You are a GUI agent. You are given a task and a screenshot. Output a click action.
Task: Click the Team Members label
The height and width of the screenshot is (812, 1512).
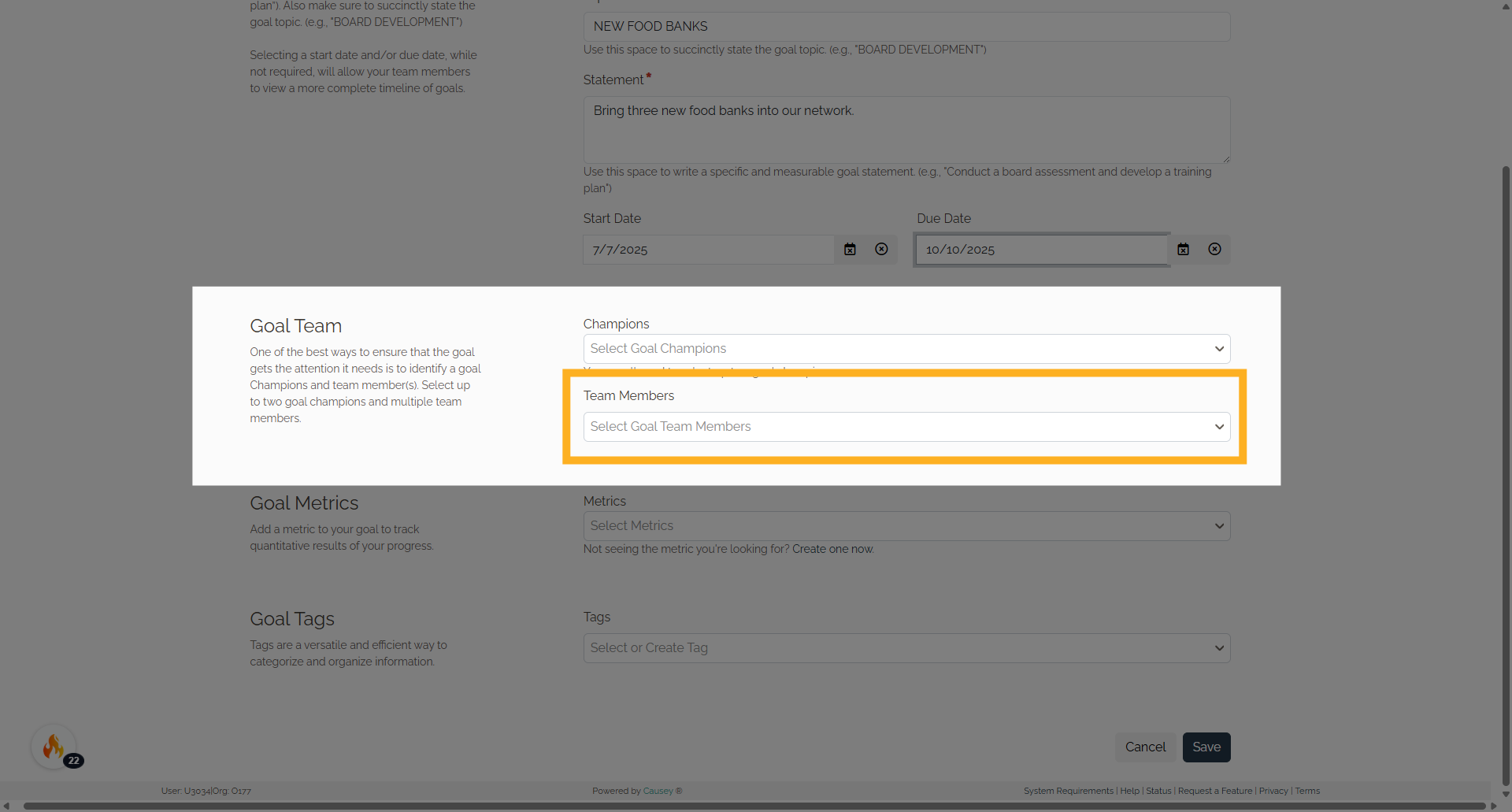click(x=628, y=396)
